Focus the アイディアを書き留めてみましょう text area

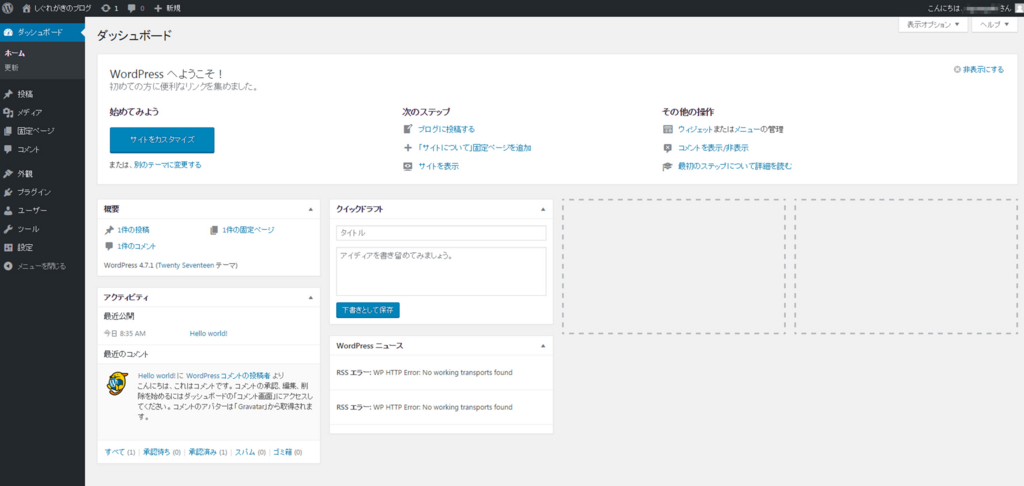[441, 271]
